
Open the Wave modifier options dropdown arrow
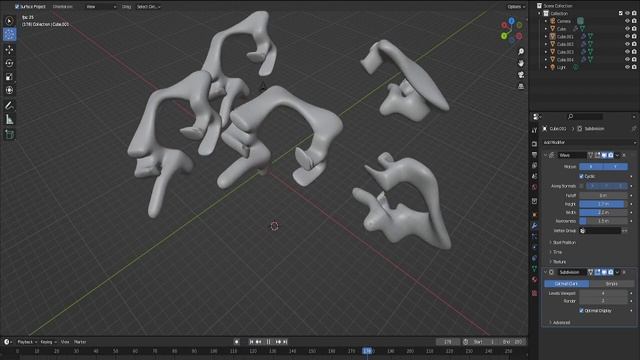click(x=617, y=156)
